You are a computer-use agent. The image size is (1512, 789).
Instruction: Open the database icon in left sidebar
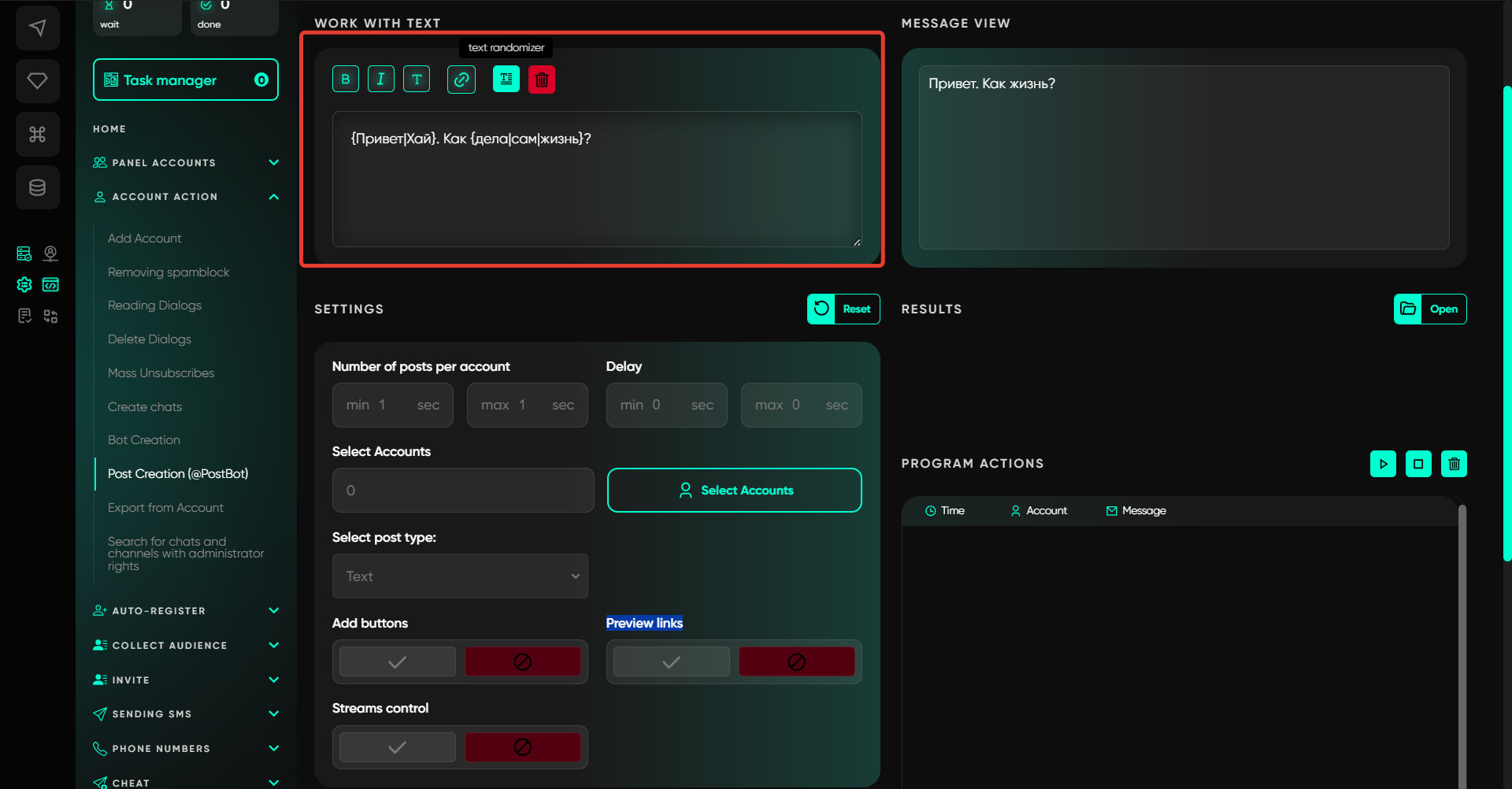pyautogui.click(x=38, y=187)
